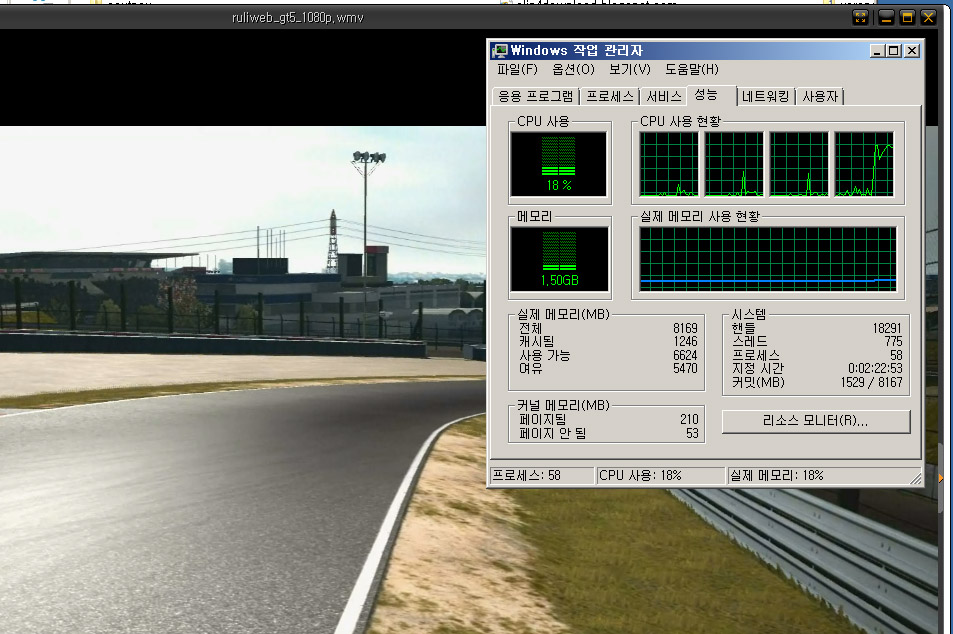Click the 페이지됨 kernel memory value 210
953x634 pixels.
tap(689, 419)
